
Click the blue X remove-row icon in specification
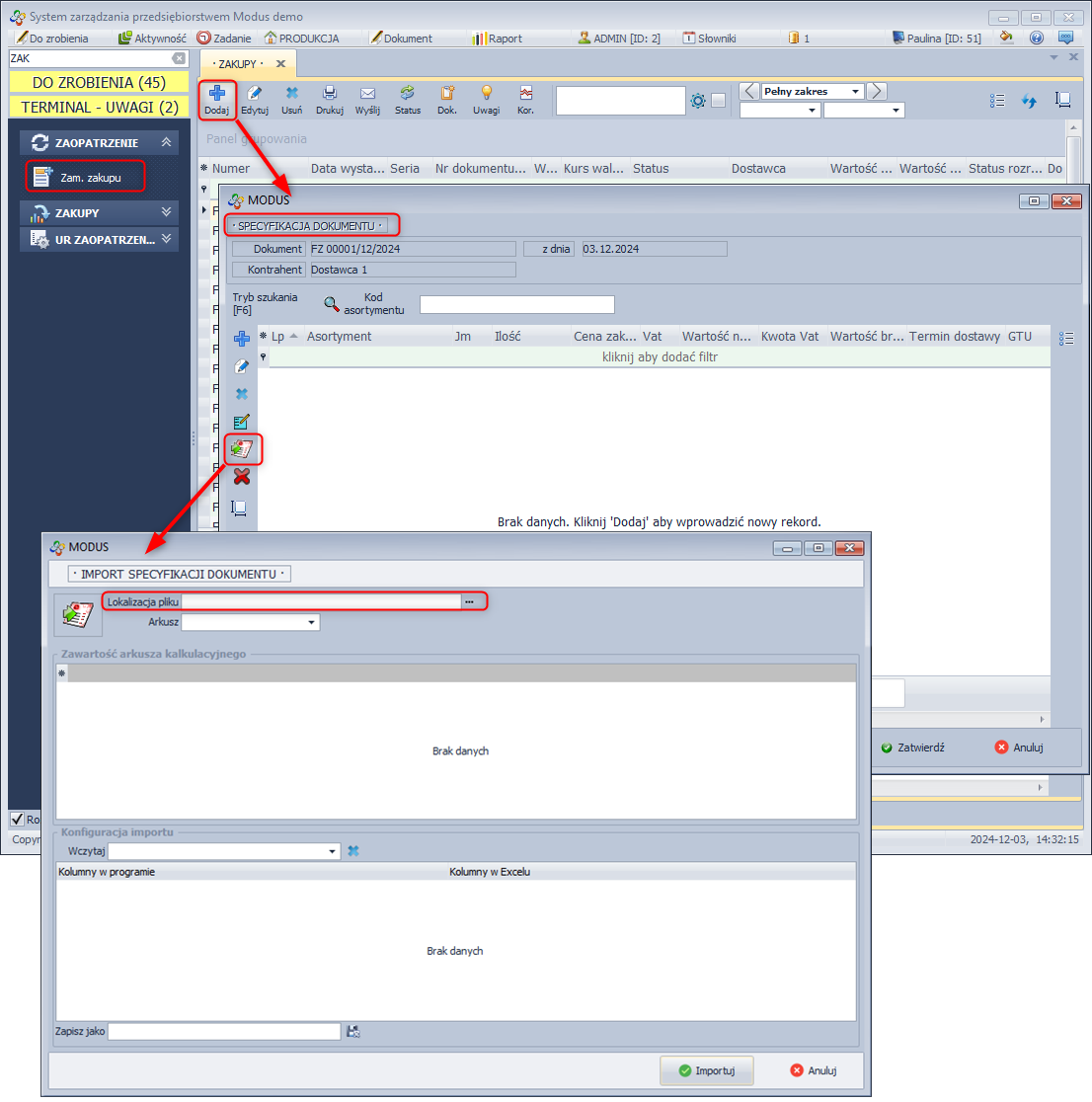click(242, 394)
